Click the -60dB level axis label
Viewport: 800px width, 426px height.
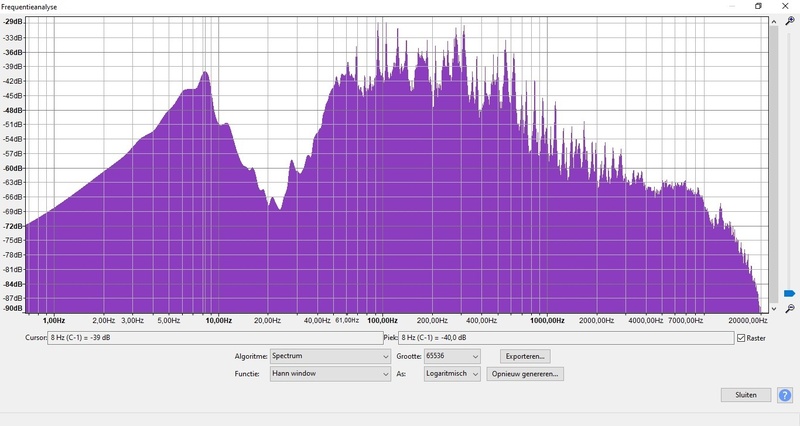coord(13,168)
